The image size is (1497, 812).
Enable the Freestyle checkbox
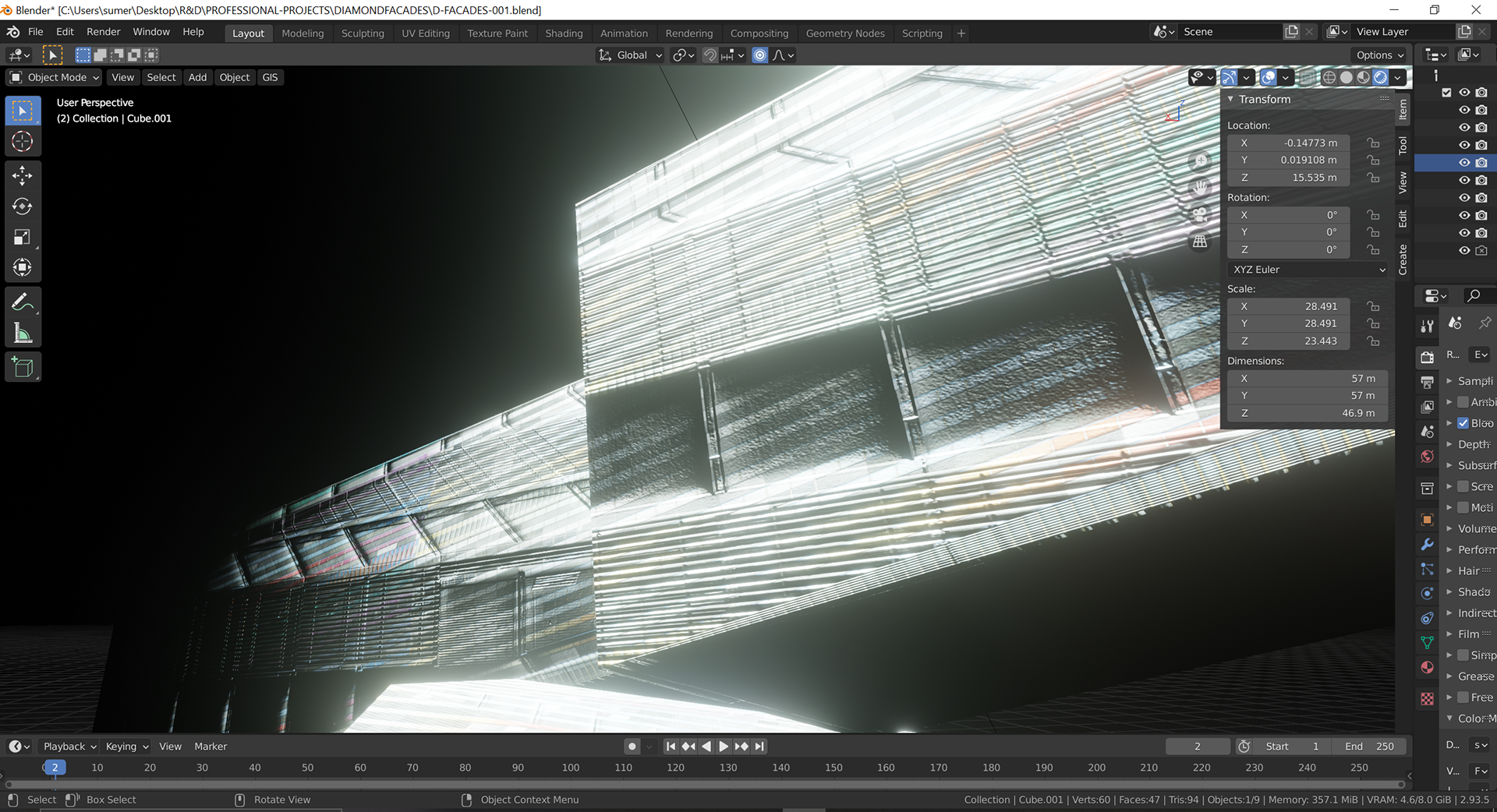(x=1463, y=697)
